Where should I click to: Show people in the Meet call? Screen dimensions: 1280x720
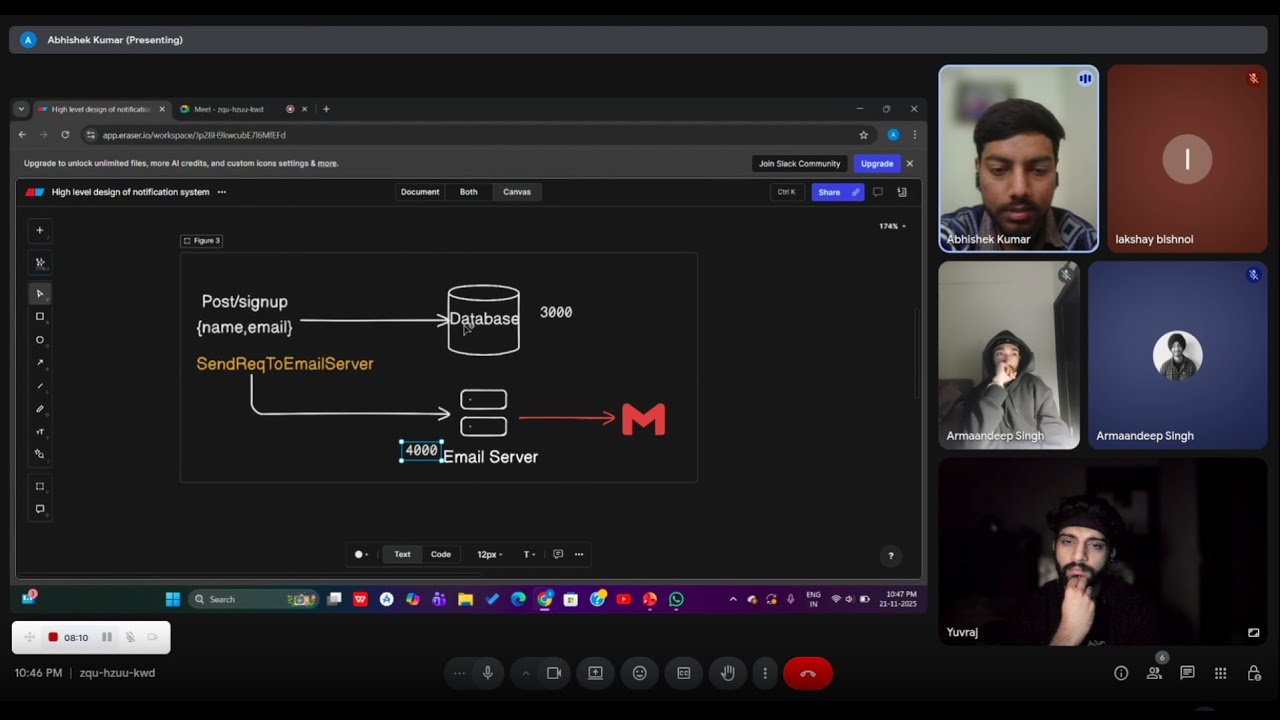(1154, 673)
